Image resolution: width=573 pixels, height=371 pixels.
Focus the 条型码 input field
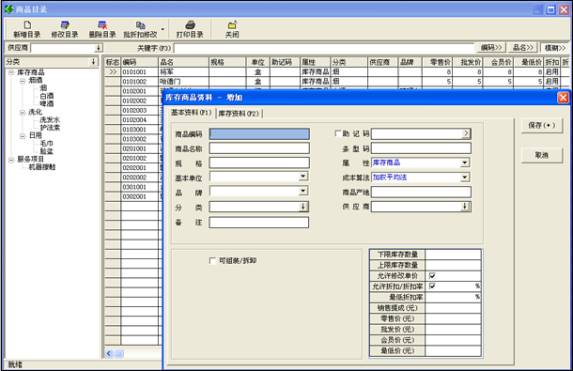tap(421, 148)
